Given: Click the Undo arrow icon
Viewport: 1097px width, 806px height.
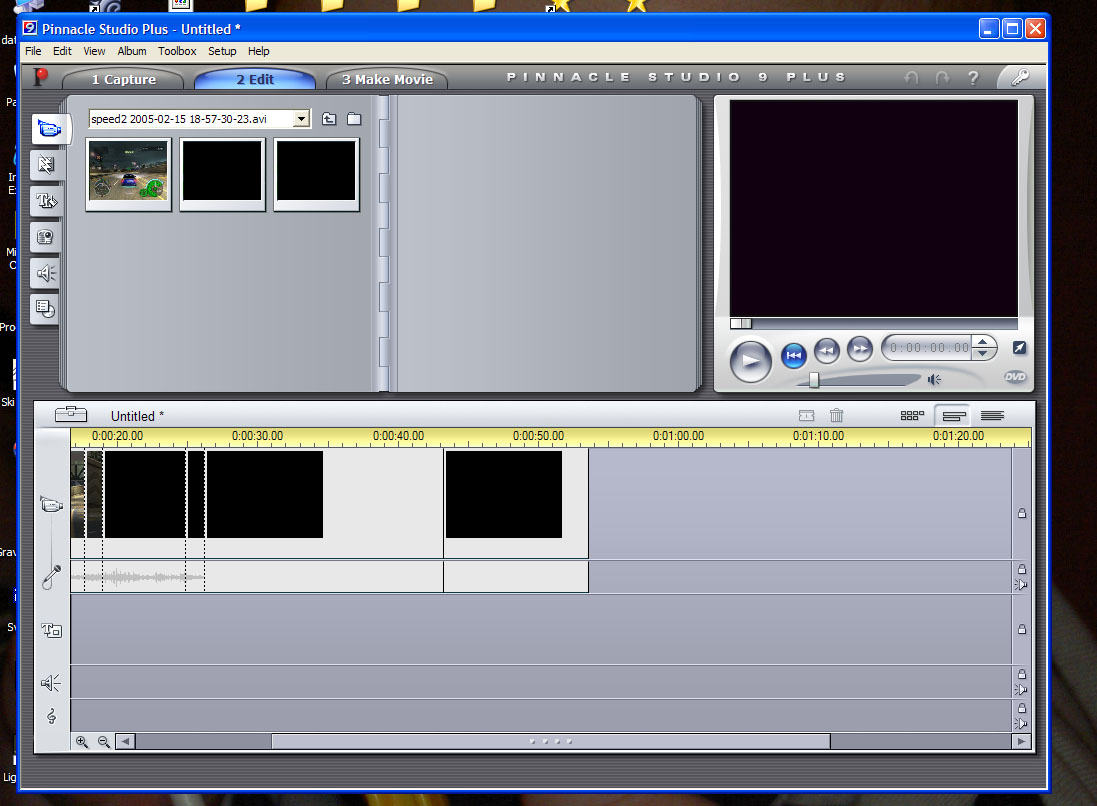Looking at the screenshot, I should (x=911, y=78).
